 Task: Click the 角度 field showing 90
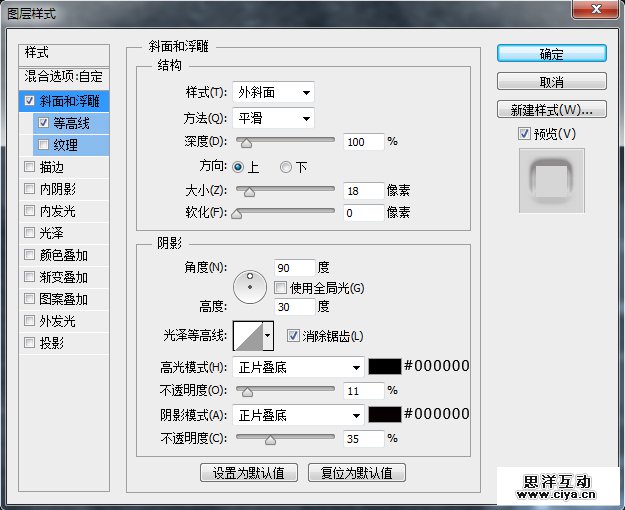coord(295,268)
